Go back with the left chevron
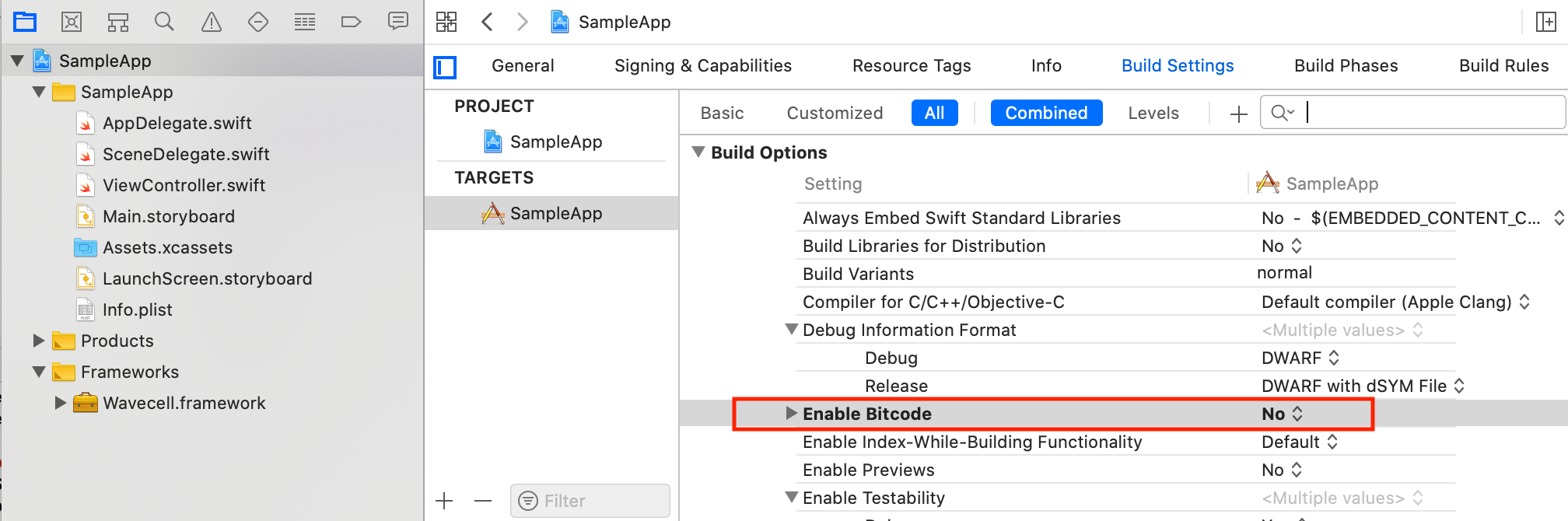This screenshot has width=1568, height=521. [488, 22]
